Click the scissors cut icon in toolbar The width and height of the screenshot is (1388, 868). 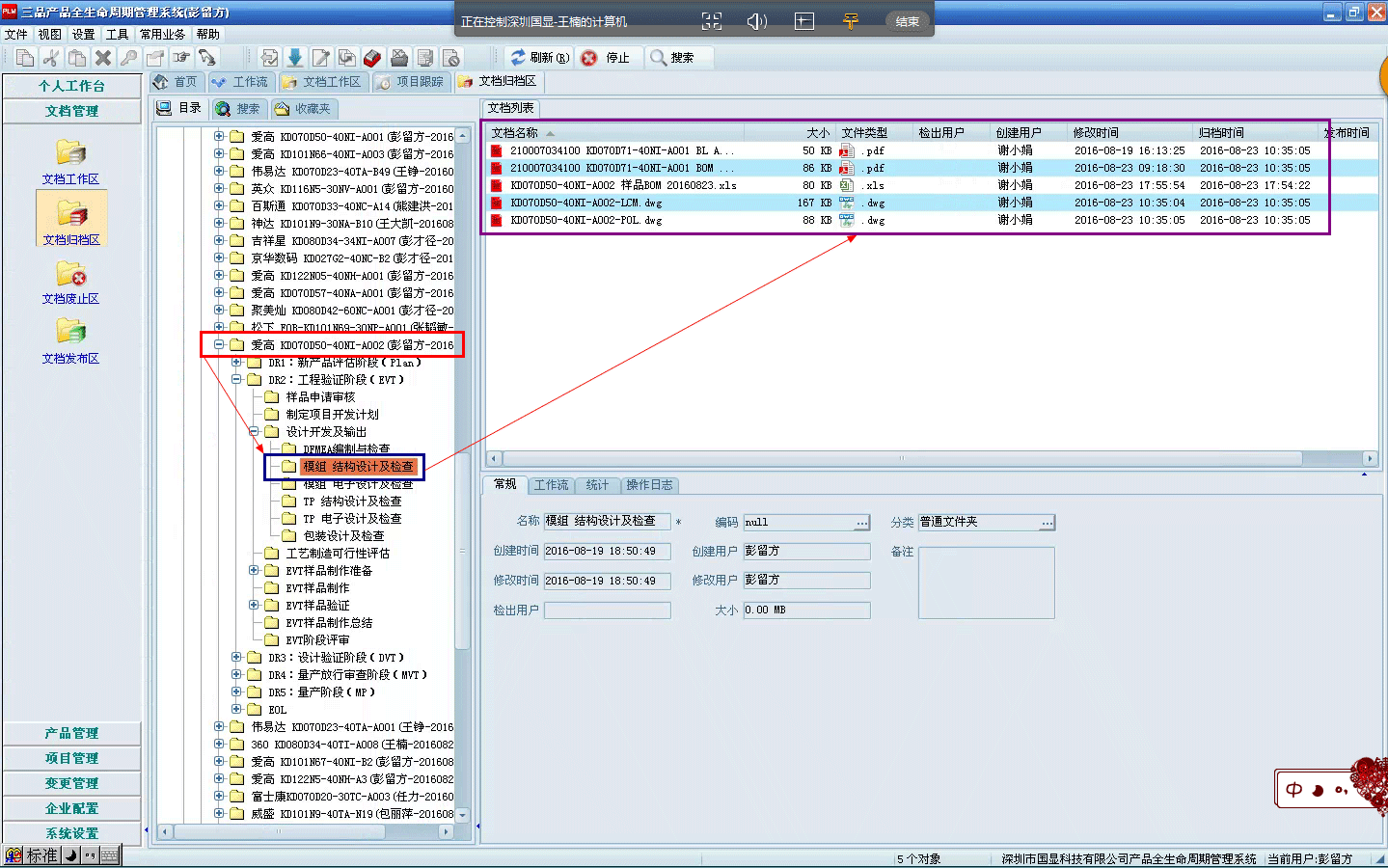[51, 58]
